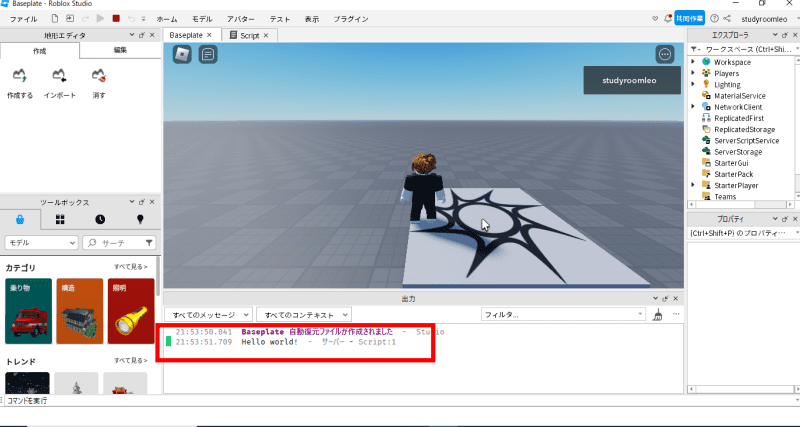Expand the Lighting tree node

[693, 84]
